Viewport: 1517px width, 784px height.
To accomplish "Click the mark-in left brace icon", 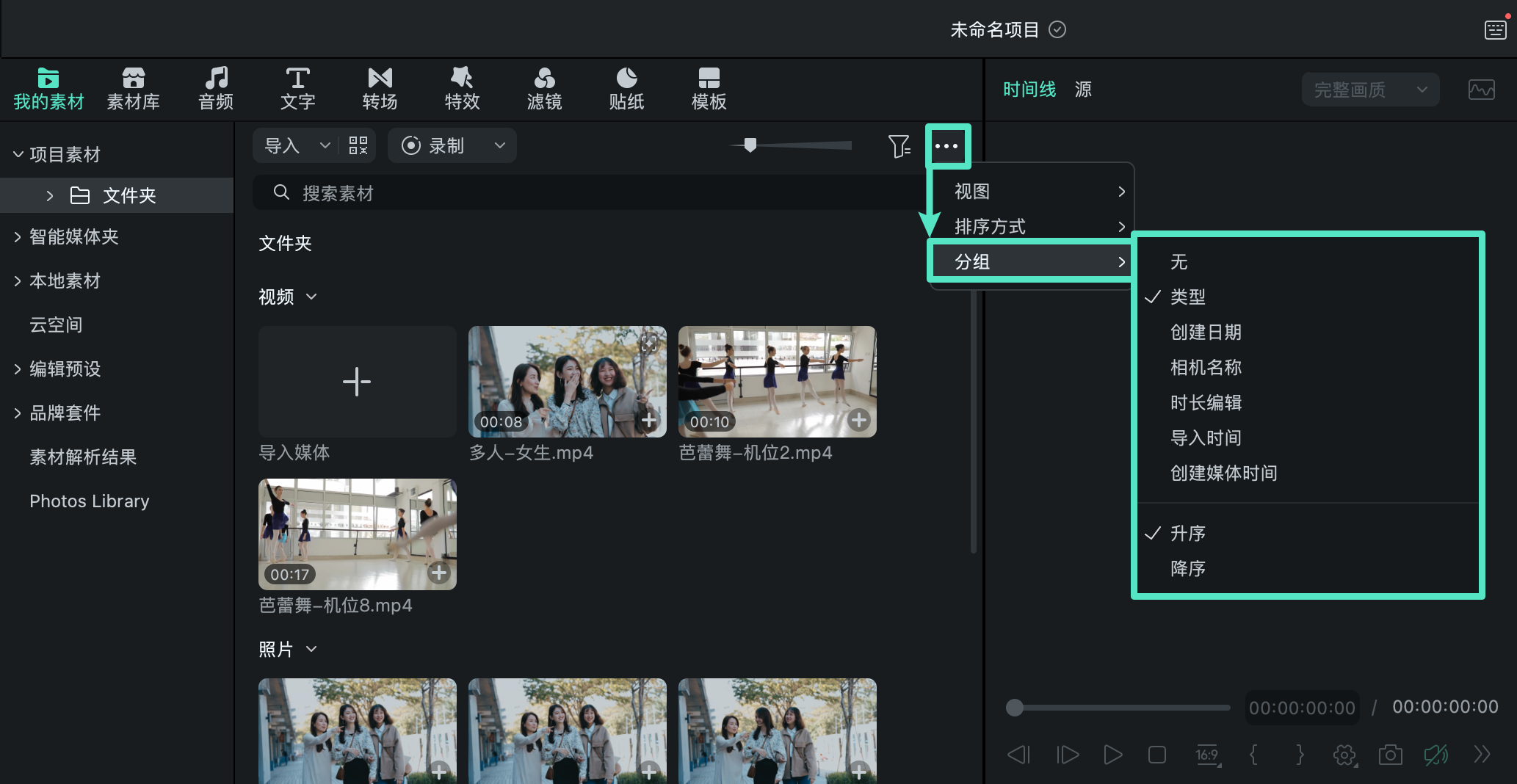I will point(1253,755).
